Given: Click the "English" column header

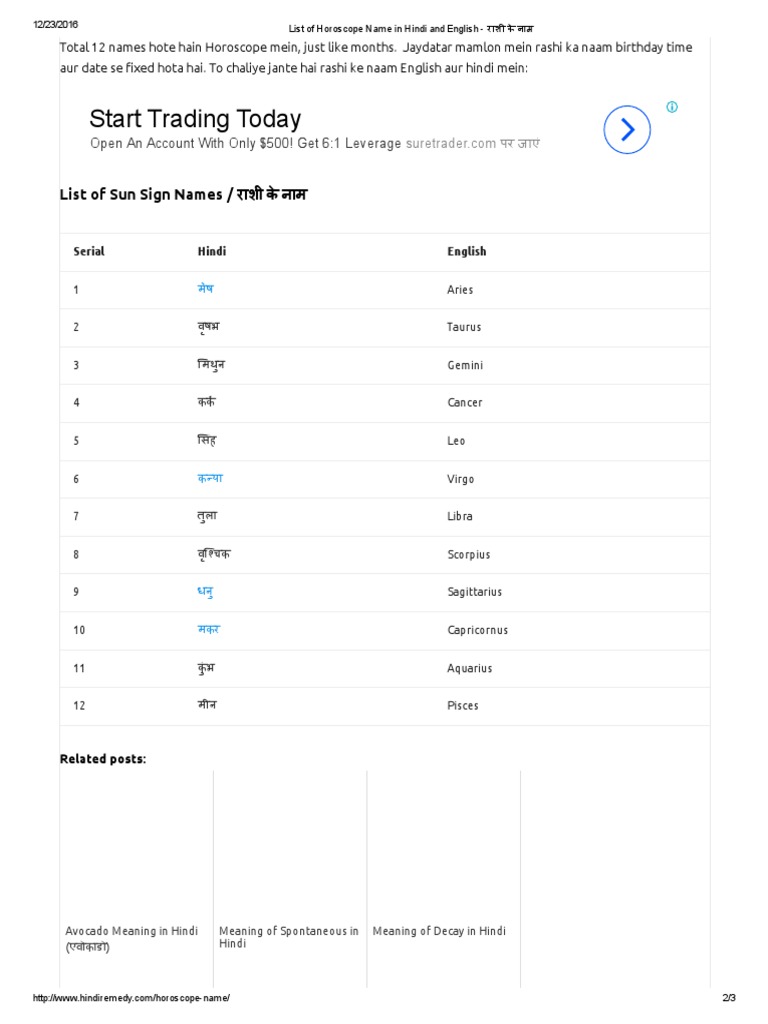Looking at the screenshot, I should (x=467, y=252).
